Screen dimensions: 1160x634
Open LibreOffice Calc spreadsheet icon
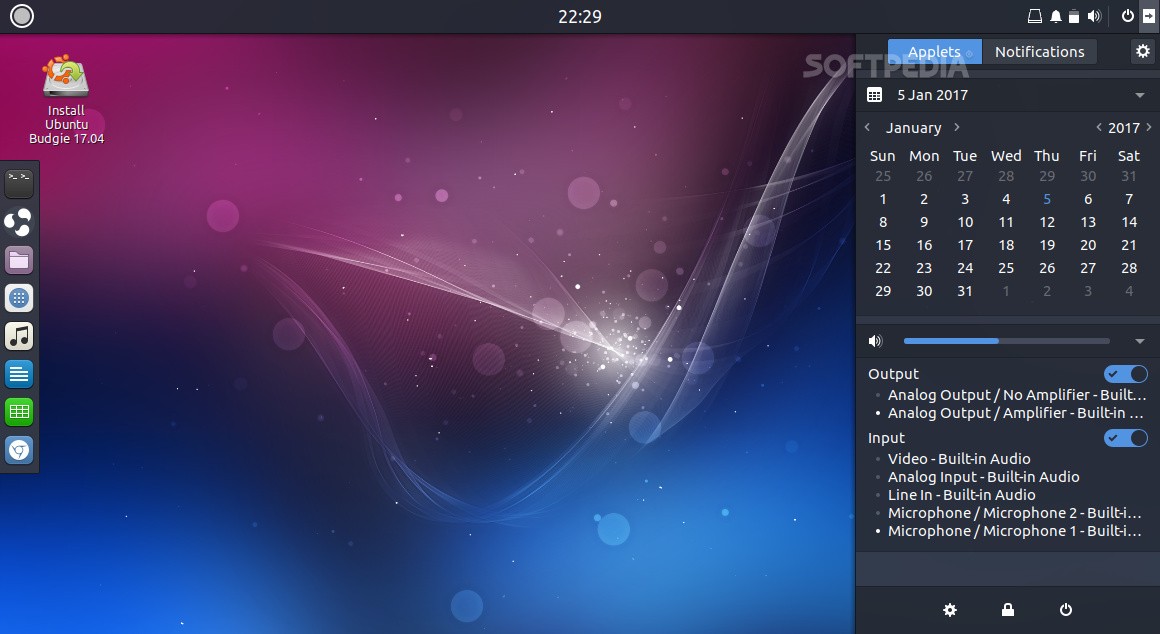click(19, 411)
